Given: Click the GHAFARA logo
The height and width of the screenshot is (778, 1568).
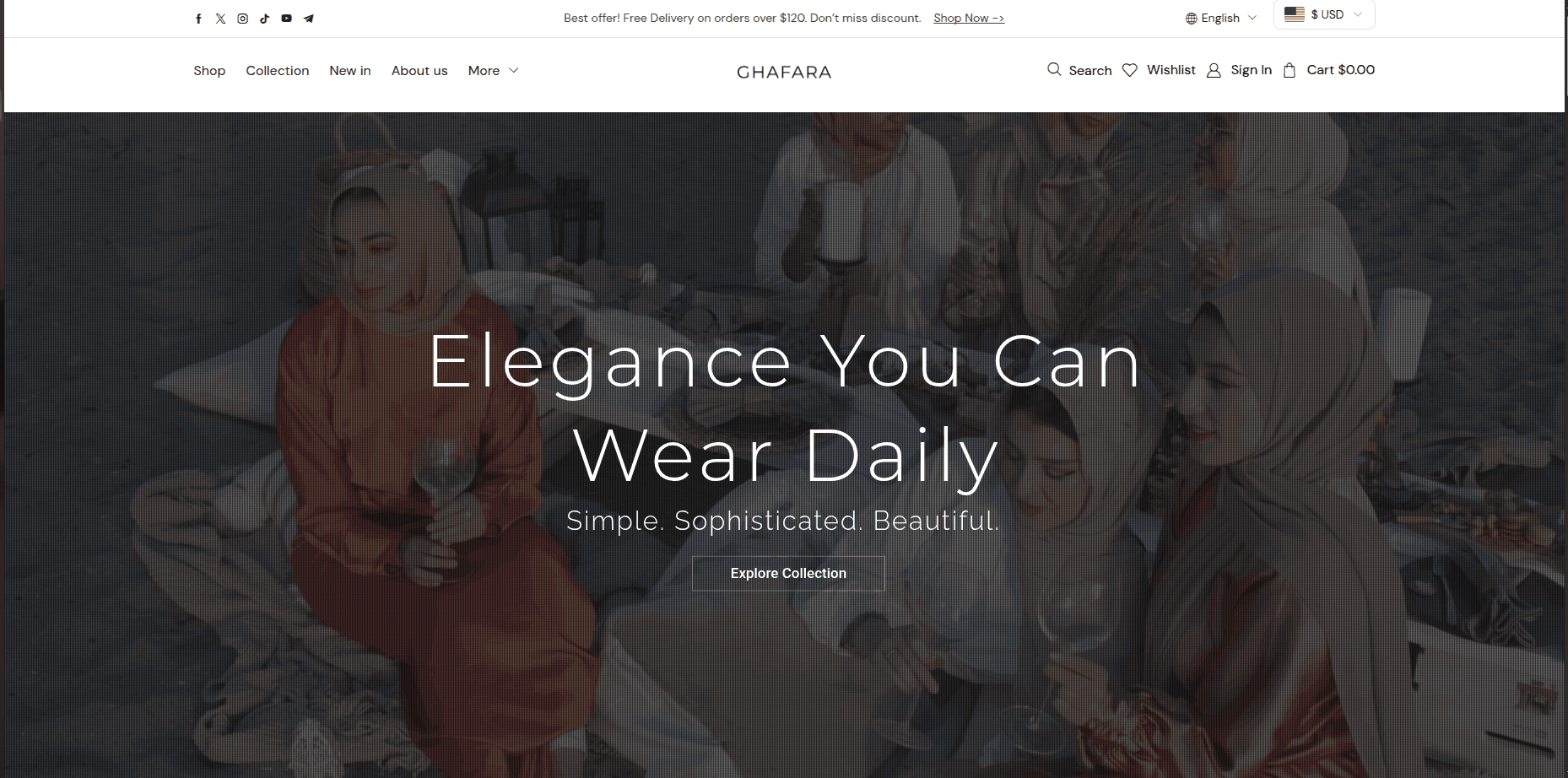Looking at the screenshot, I should [784, 73].
